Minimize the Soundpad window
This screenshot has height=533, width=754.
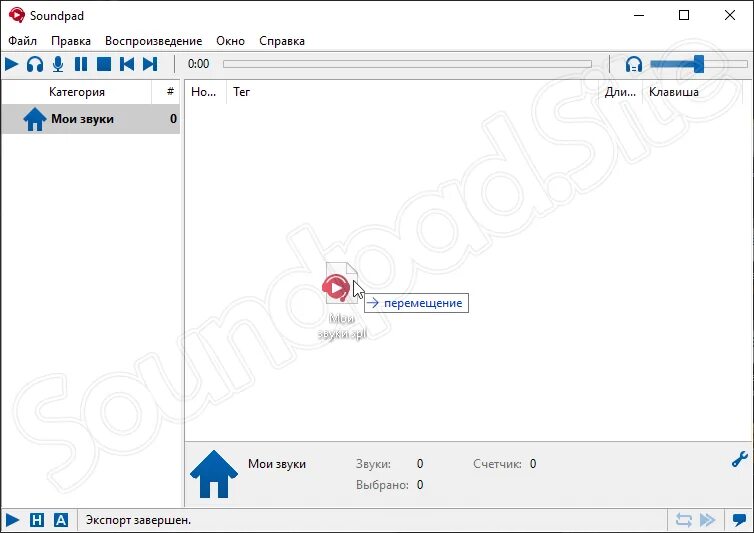[639, 15]
